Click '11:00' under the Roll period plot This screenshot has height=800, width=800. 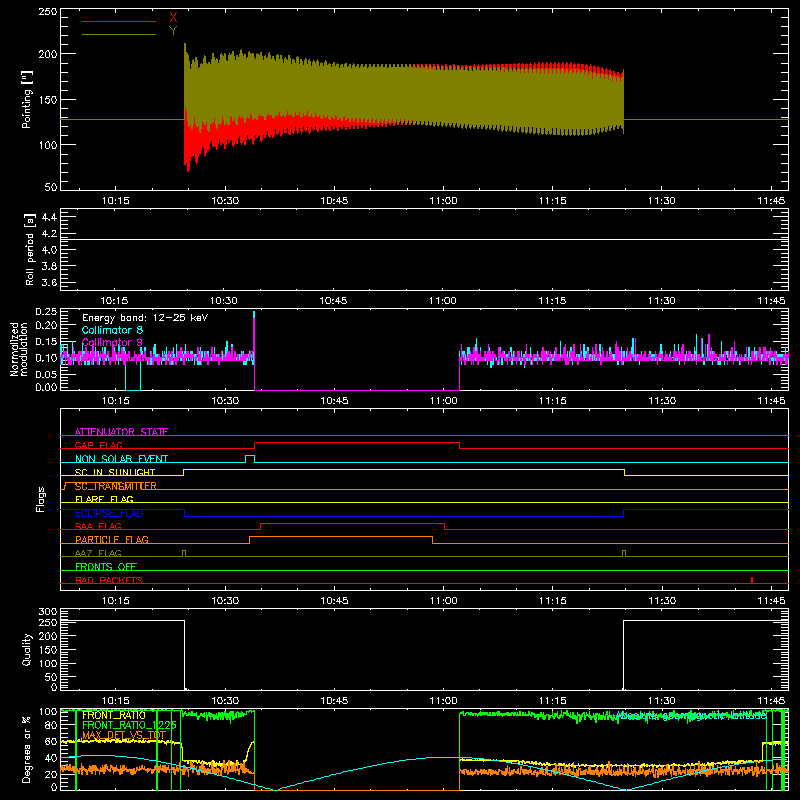[x=443, y=301]
